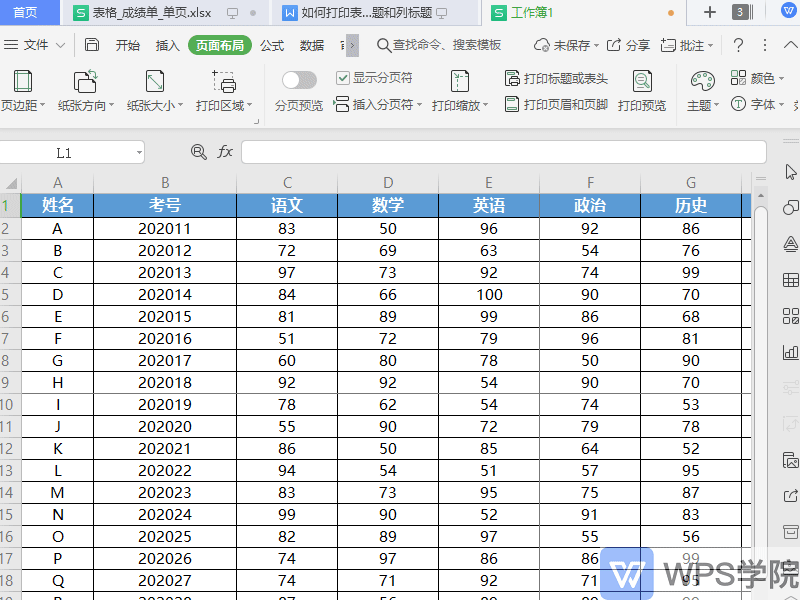
Task: Toggle the 分页预览 page break preview switch
Action: [x=299, y=80]
